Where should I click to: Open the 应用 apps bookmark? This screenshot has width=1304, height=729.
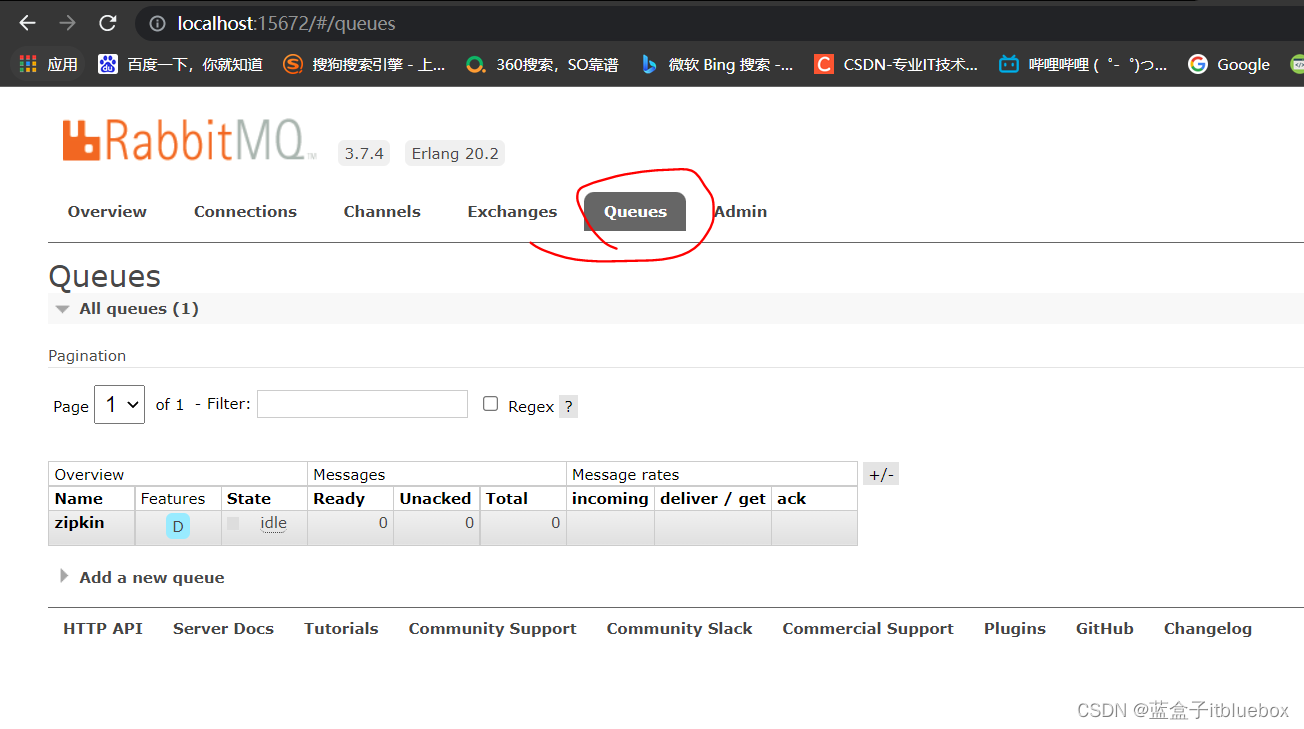[48, 64]
